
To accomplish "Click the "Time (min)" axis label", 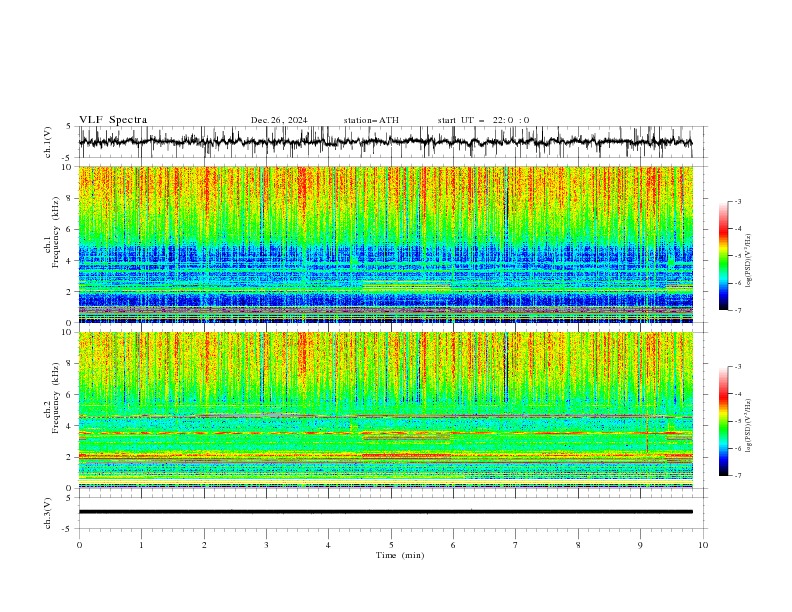I will coord(400,555).
